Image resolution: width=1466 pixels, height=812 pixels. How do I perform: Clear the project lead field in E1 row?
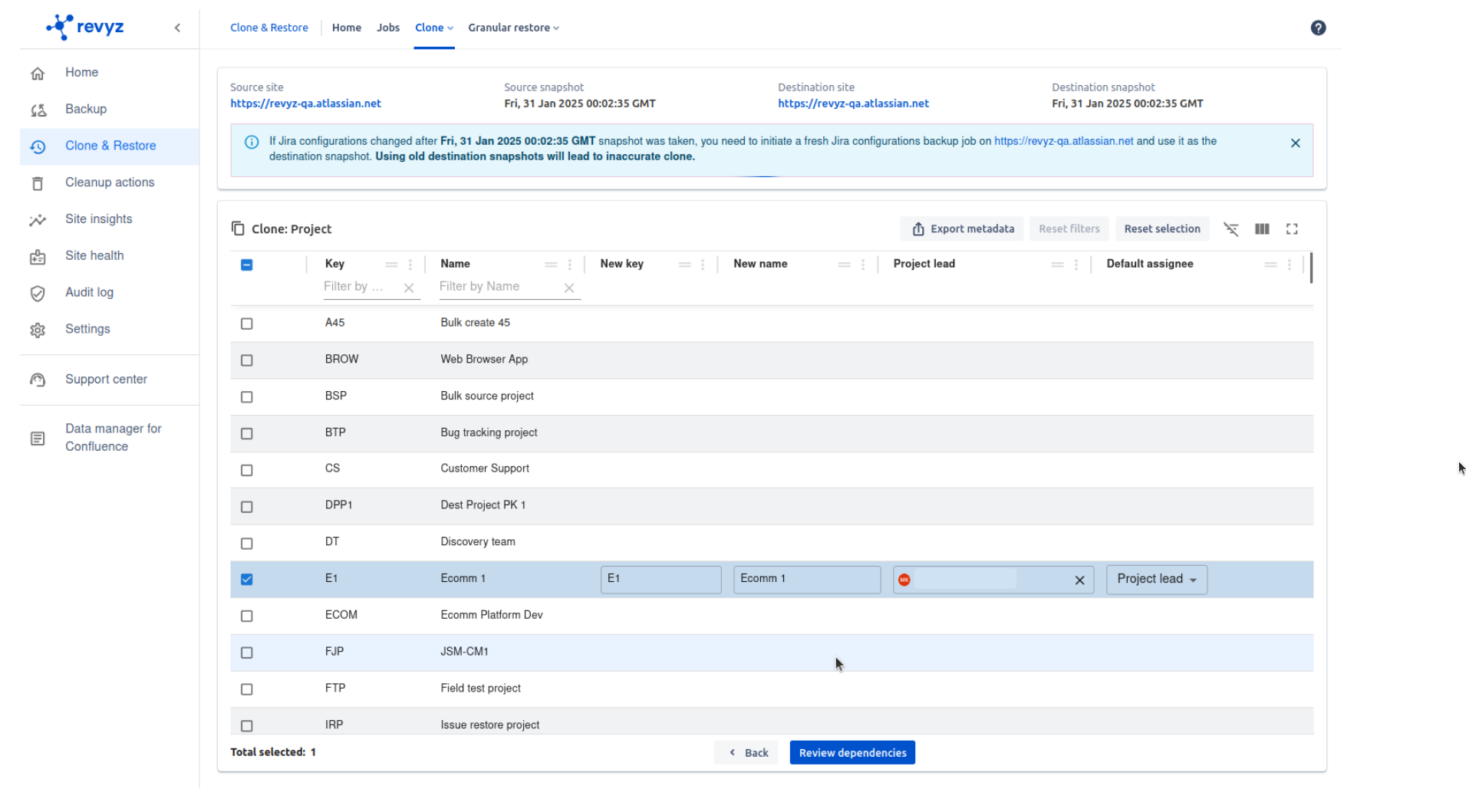click(x=1079, y=580)
